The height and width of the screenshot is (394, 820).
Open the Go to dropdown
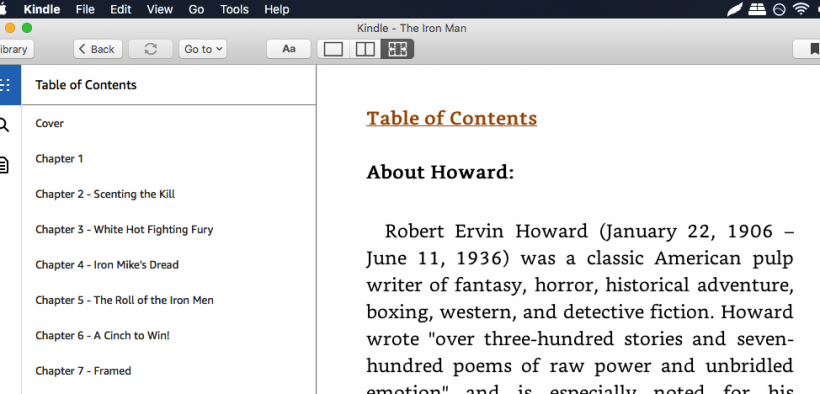pyautogui.click(x=203, y=49)
